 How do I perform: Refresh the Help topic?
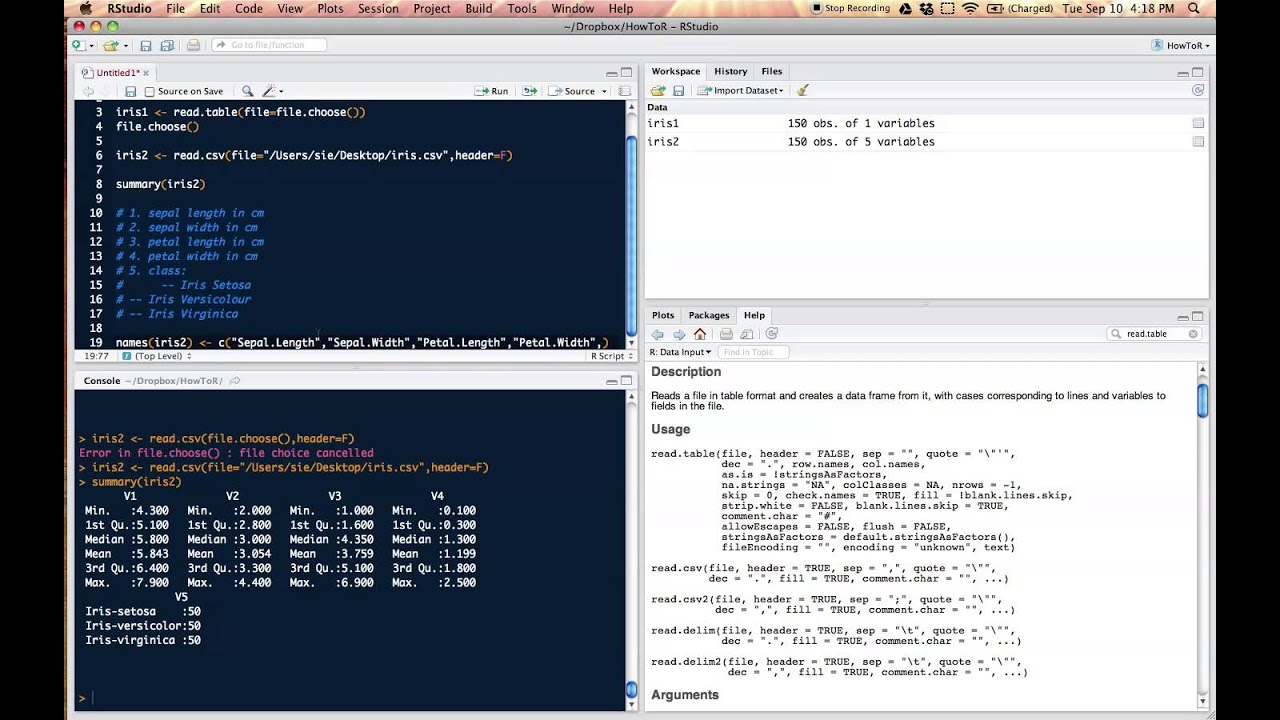coord(772,334)
